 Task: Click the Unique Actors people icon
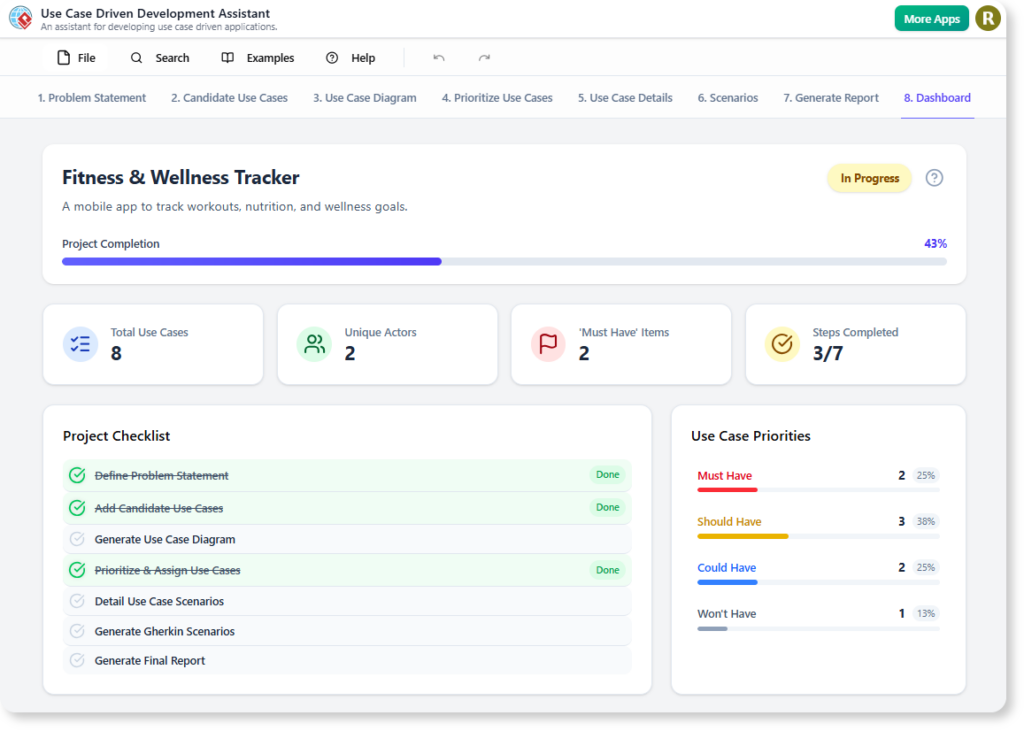314,344
